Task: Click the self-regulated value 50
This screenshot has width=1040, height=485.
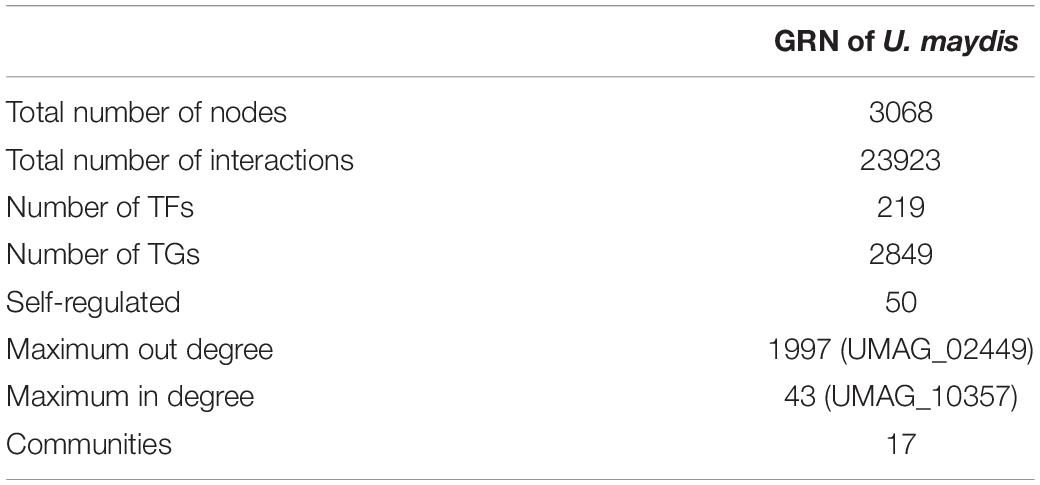Action: [901, 303]
